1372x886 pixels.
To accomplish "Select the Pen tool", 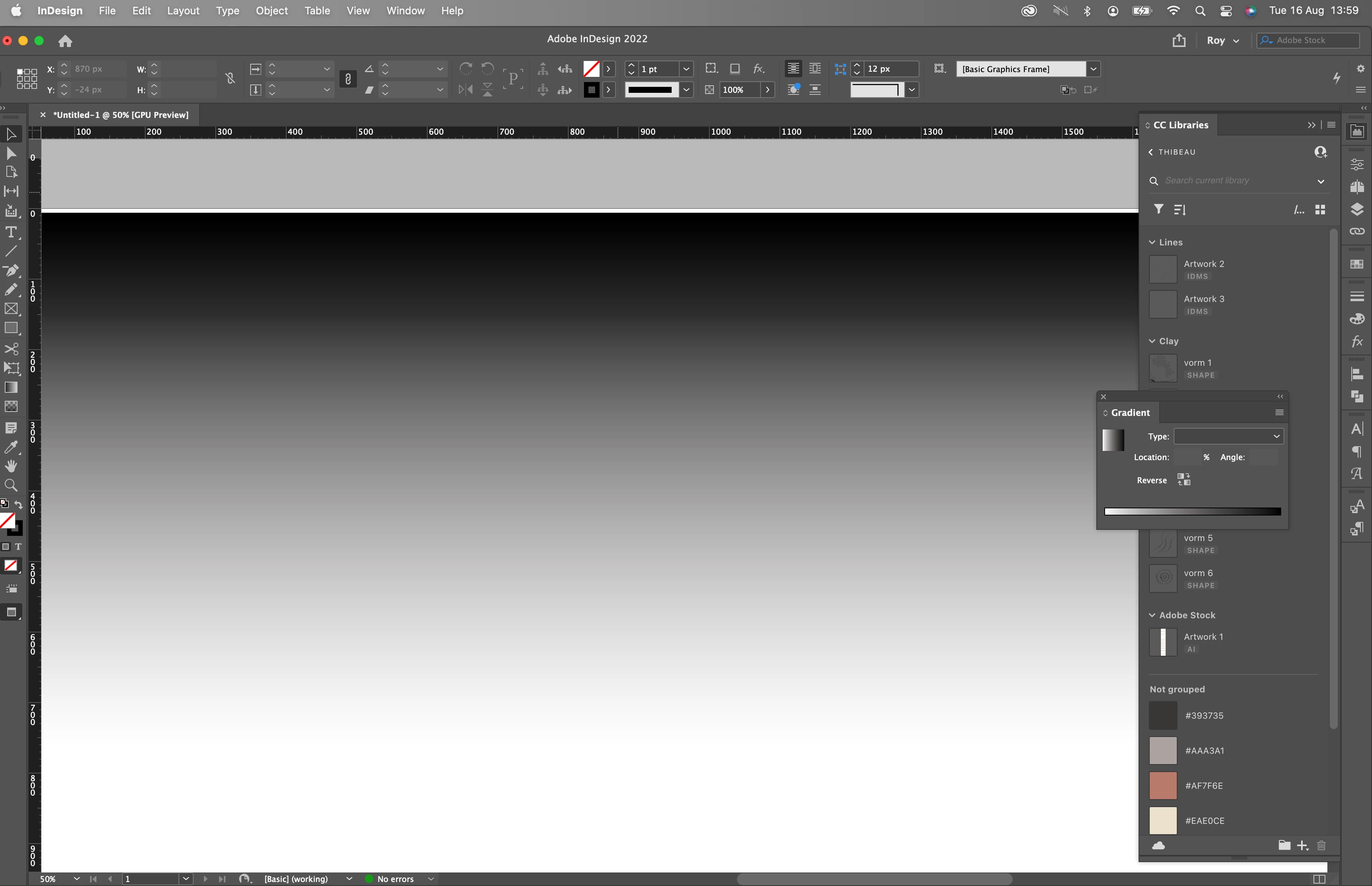I will [11, 270].
